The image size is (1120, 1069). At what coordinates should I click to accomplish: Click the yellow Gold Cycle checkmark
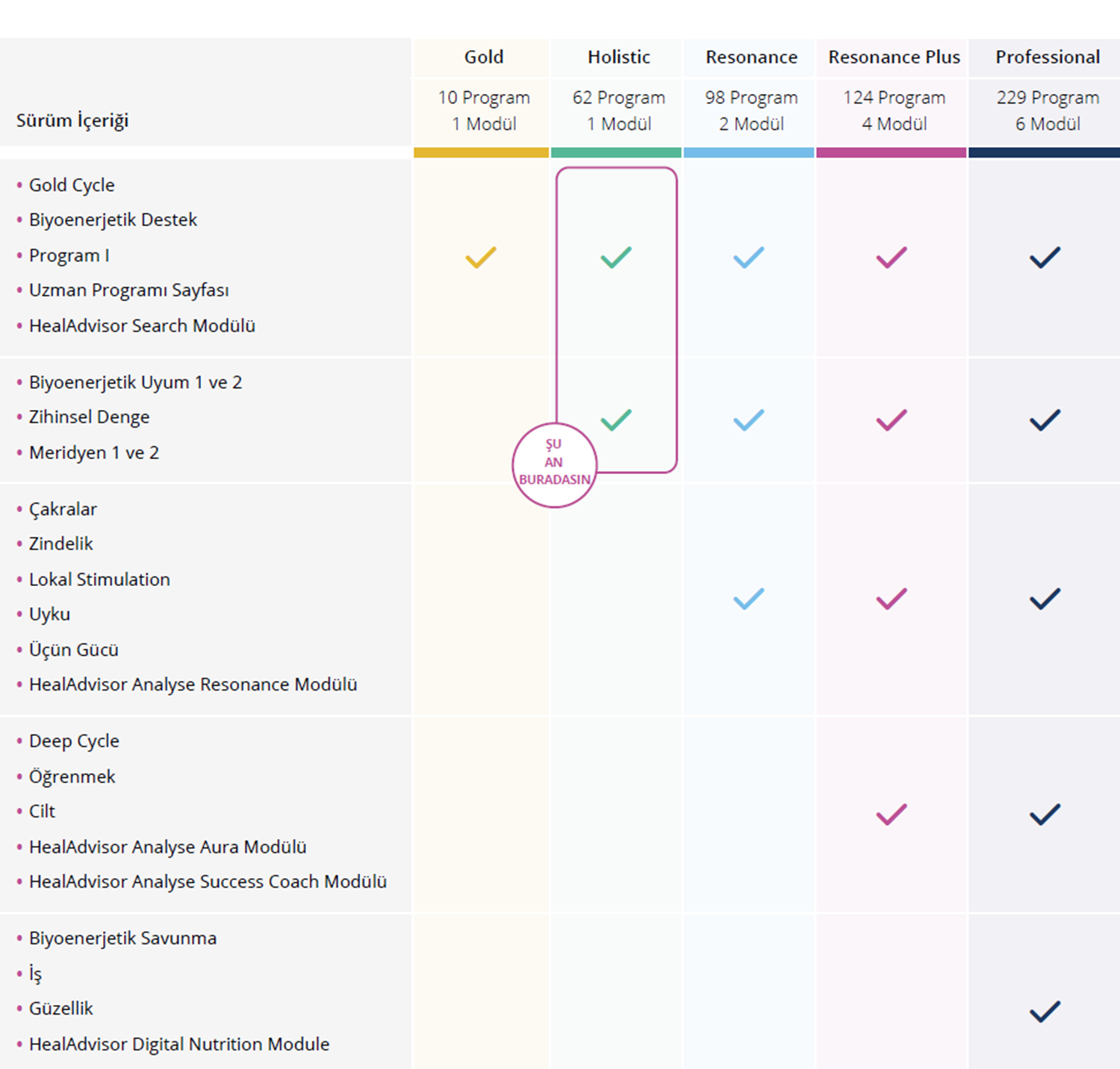point(481,257)
